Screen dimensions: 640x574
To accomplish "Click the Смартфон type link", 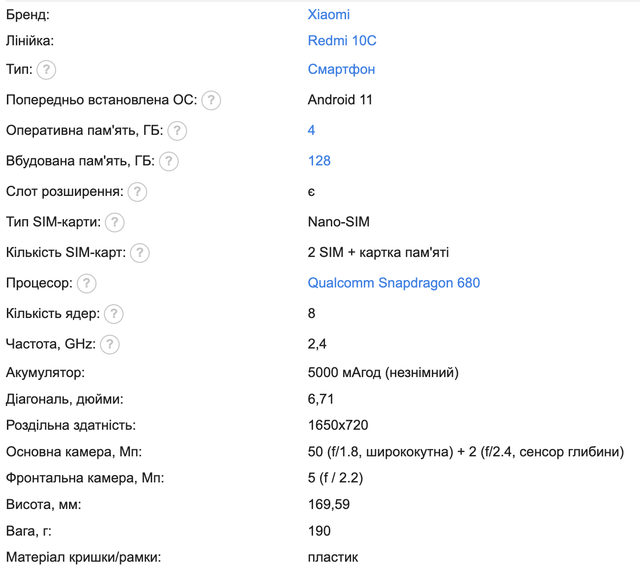I will [x=341, y=69].
